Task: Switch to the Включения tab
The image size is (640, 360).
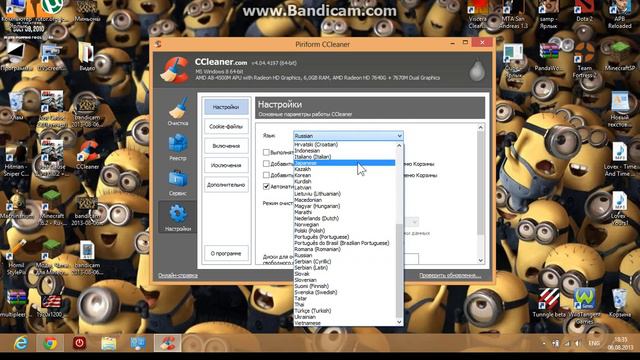Action: [x=226, y=146]
